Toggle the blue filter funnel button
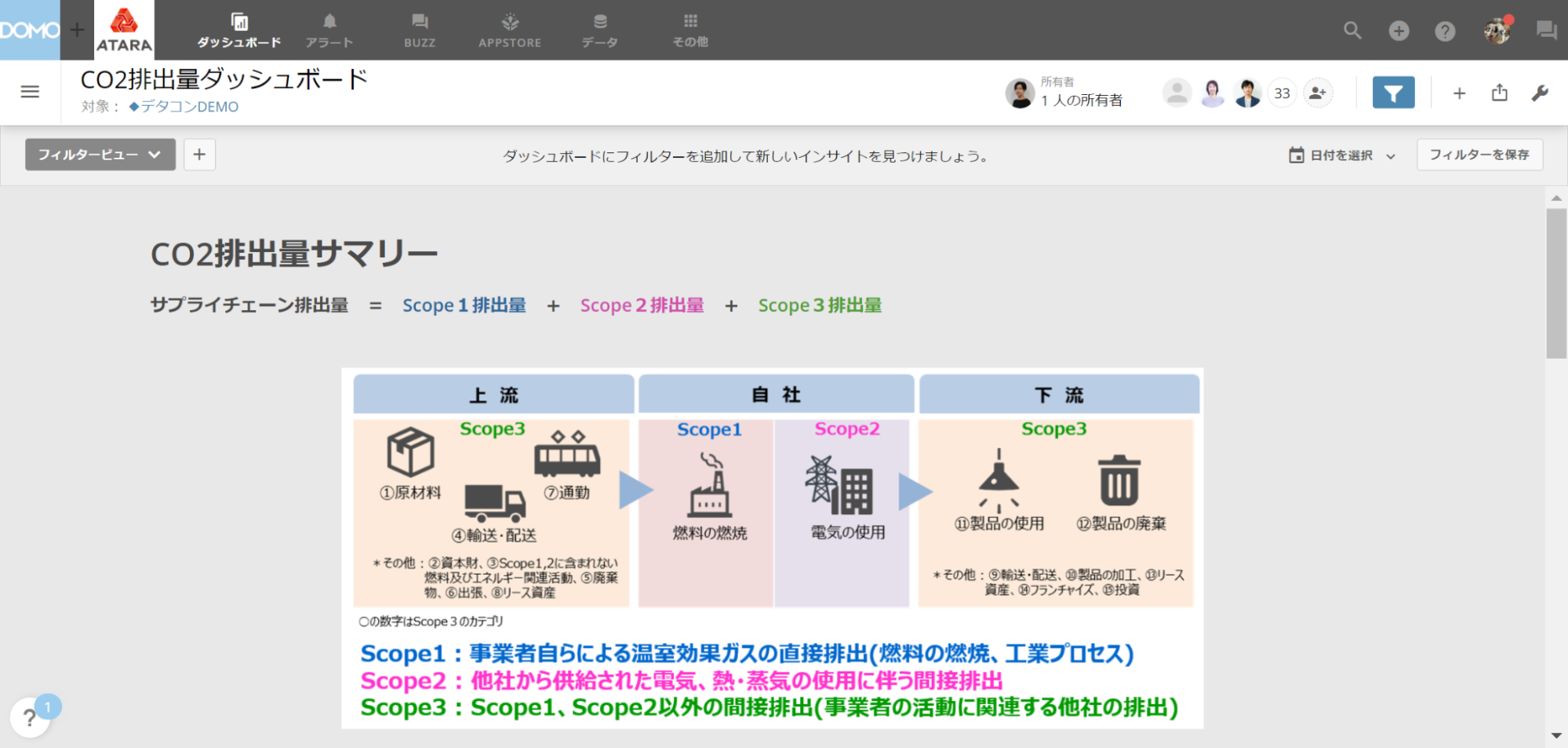The width and height of the screenshot is (1568, 748). pyautogui.click(x=1393, y=93)
